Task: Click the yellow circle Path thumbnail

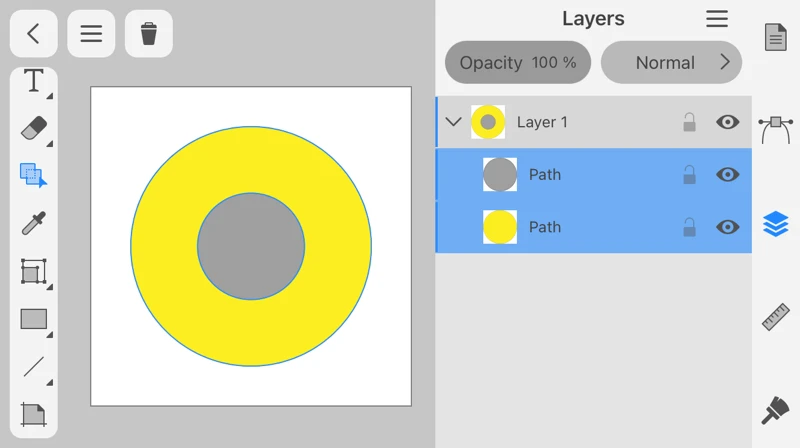Action: [500, 227]
